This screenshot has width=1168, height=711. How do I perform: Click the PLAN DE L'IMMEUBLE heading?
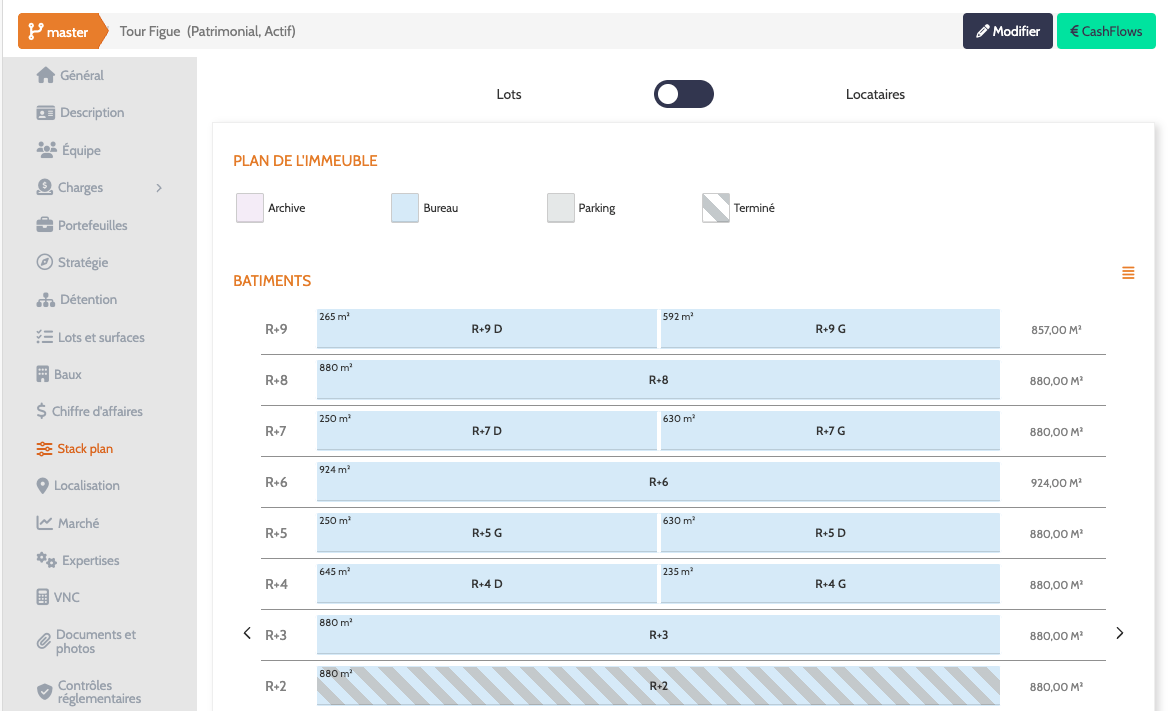(x=305, y=161)
